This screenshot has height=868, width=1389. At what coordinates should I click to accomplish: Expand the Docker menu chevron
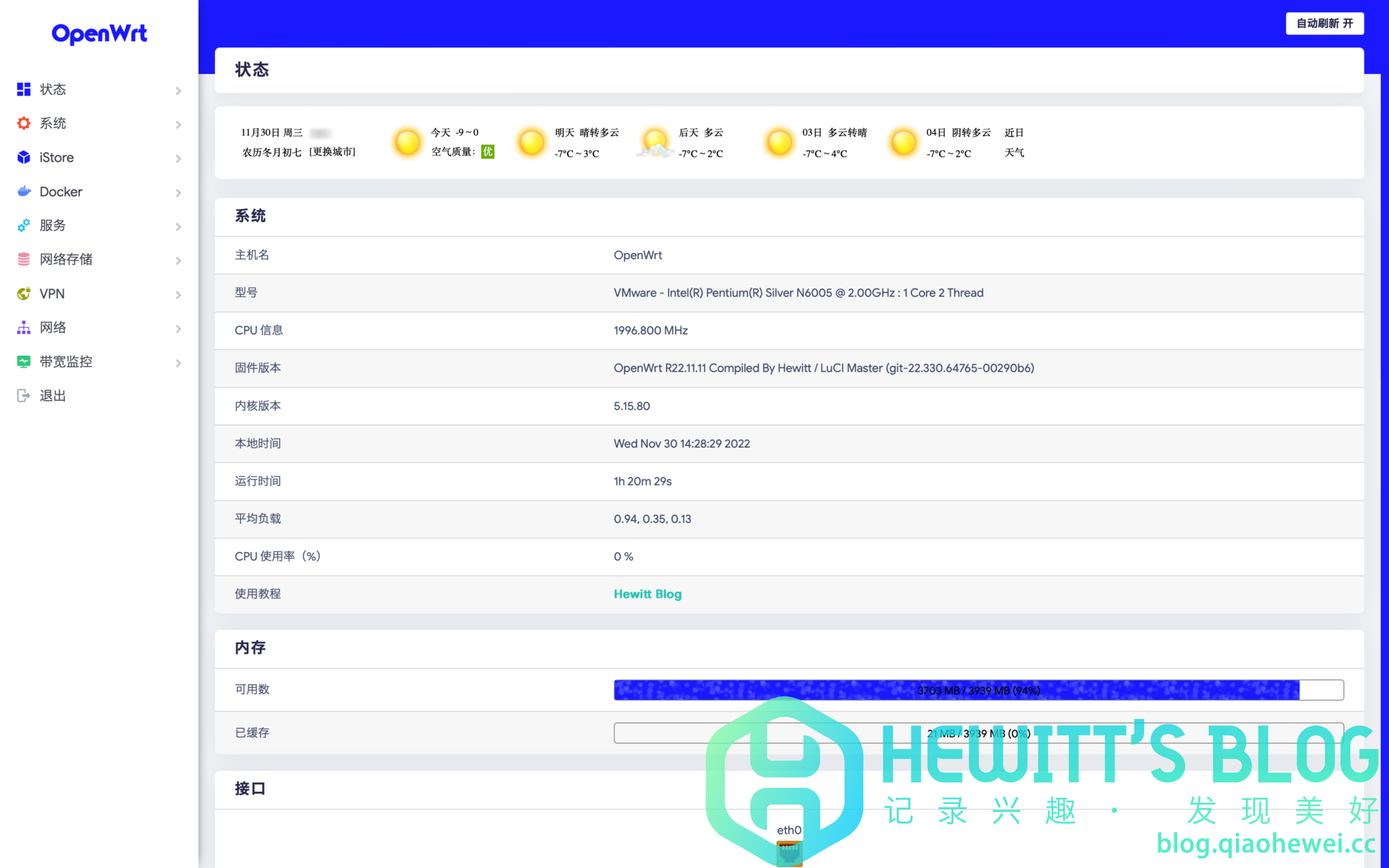click(178, 193)
